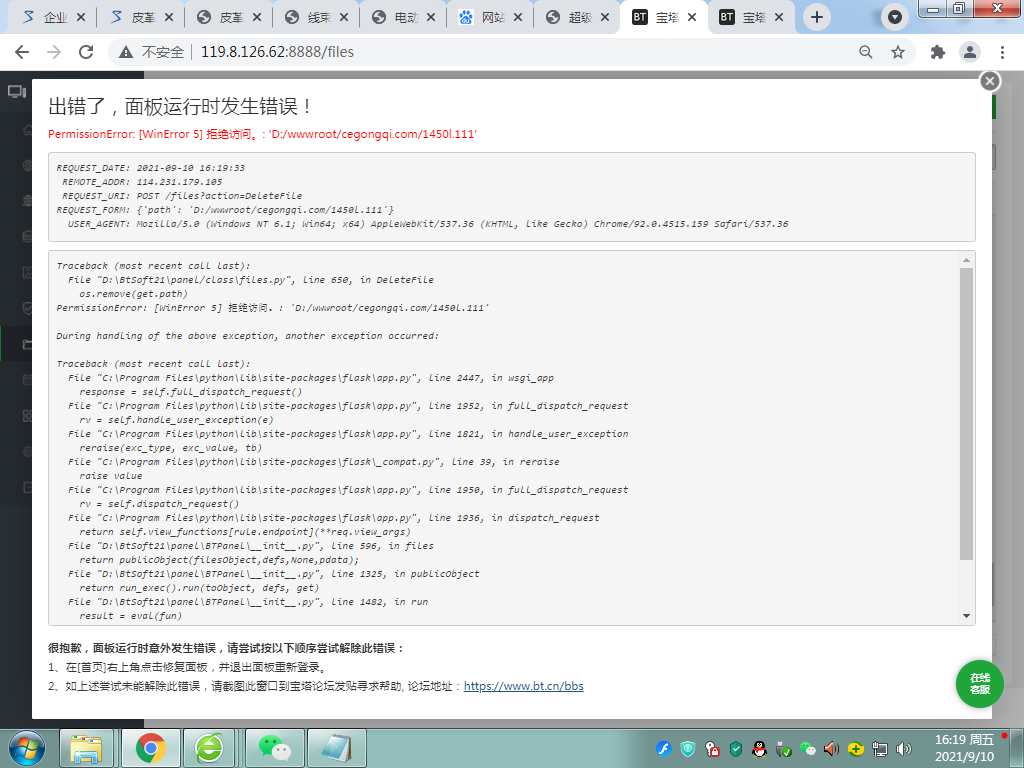Open Google Chrome taskbar icon
This screenshot has height=768, width=1024.
150,748
